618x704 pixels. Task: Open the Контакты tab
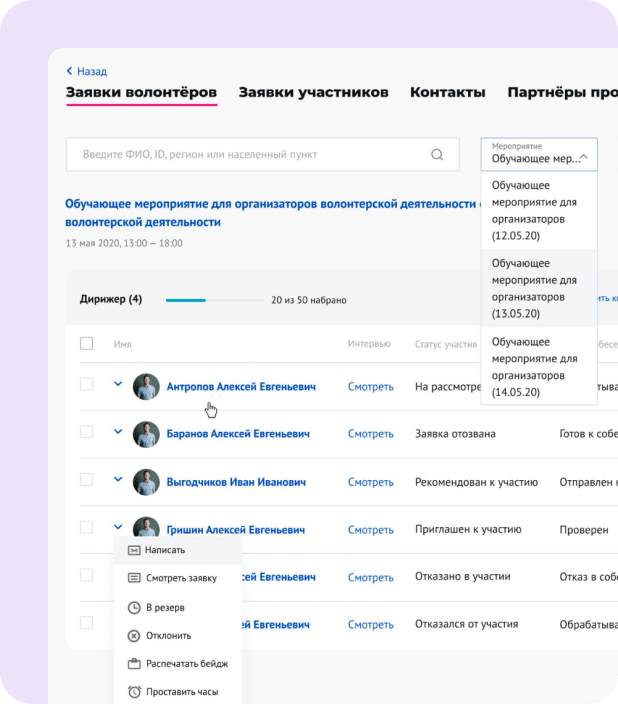(x=447, y=92)
